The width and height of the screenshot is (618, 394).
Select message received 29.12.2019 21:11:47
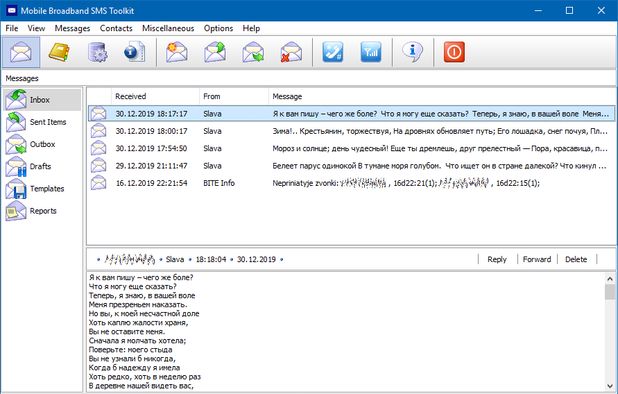point(351,166)
